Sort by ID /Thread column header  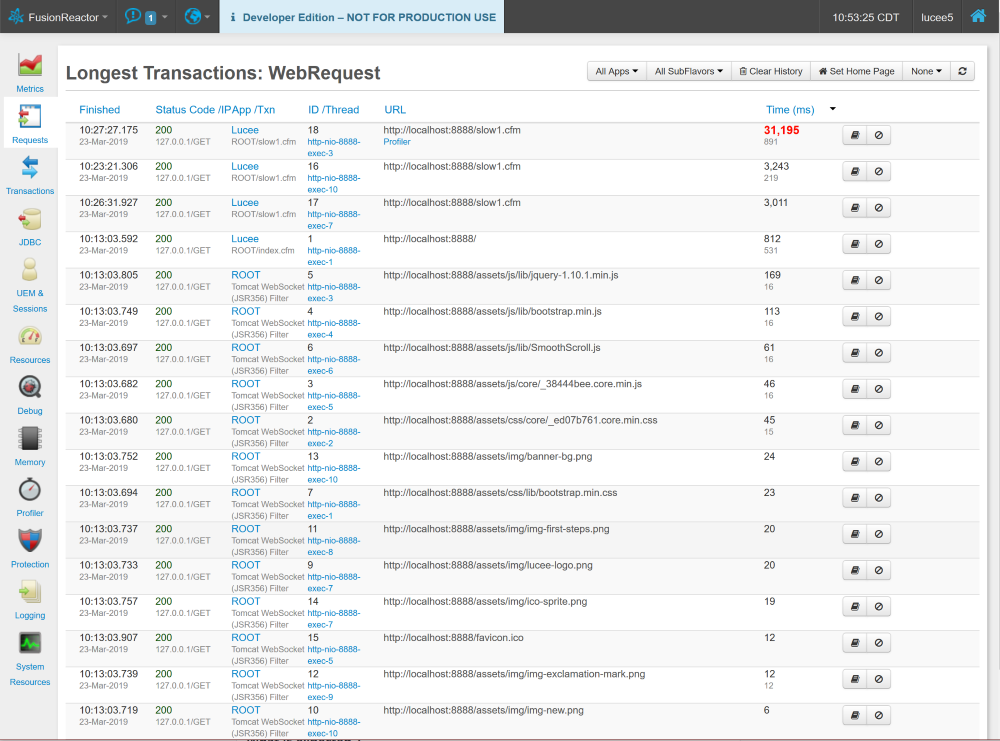point(334,110)
